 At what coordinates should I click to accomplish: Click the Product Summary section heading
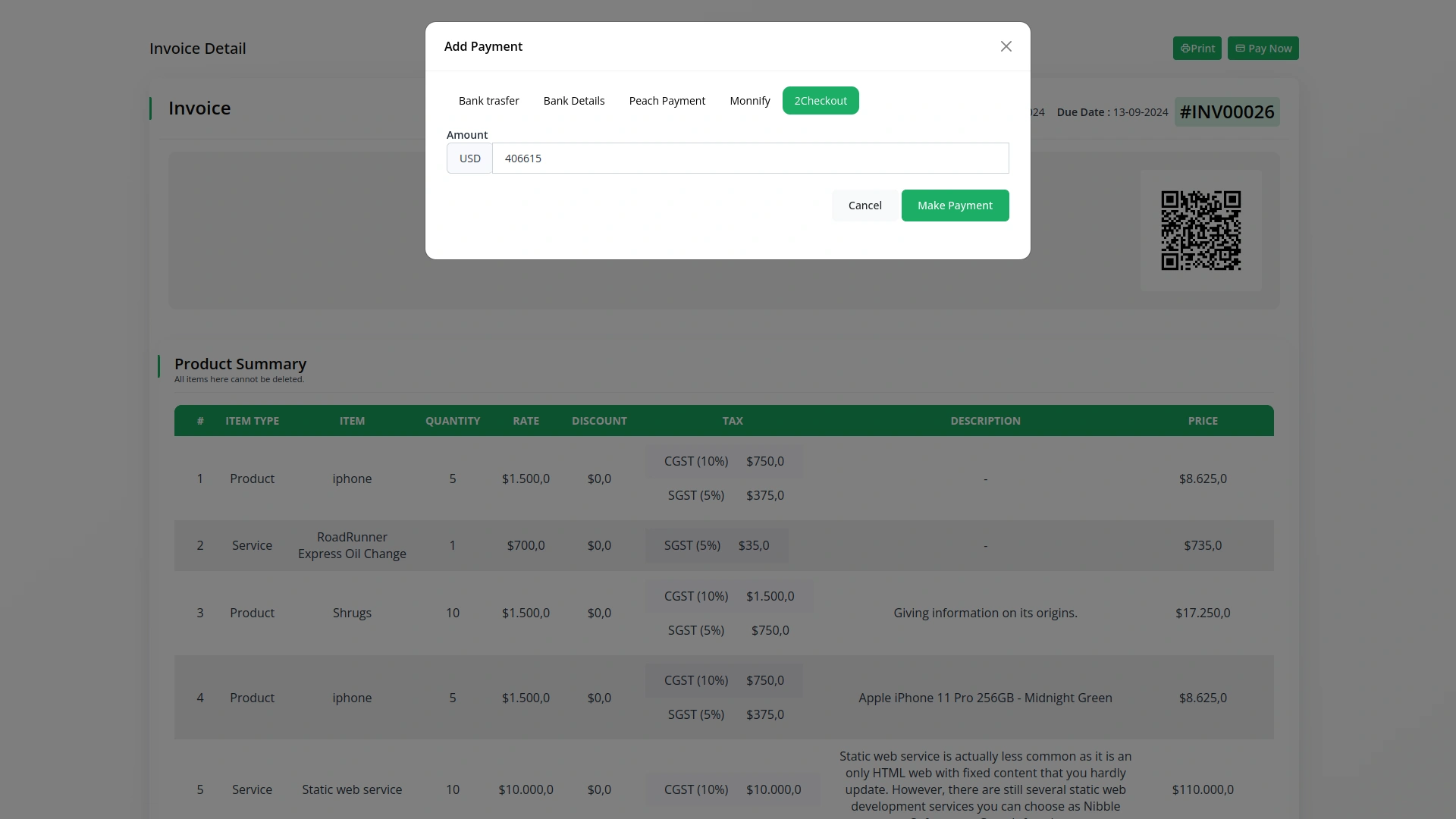(x=240, y=364)
